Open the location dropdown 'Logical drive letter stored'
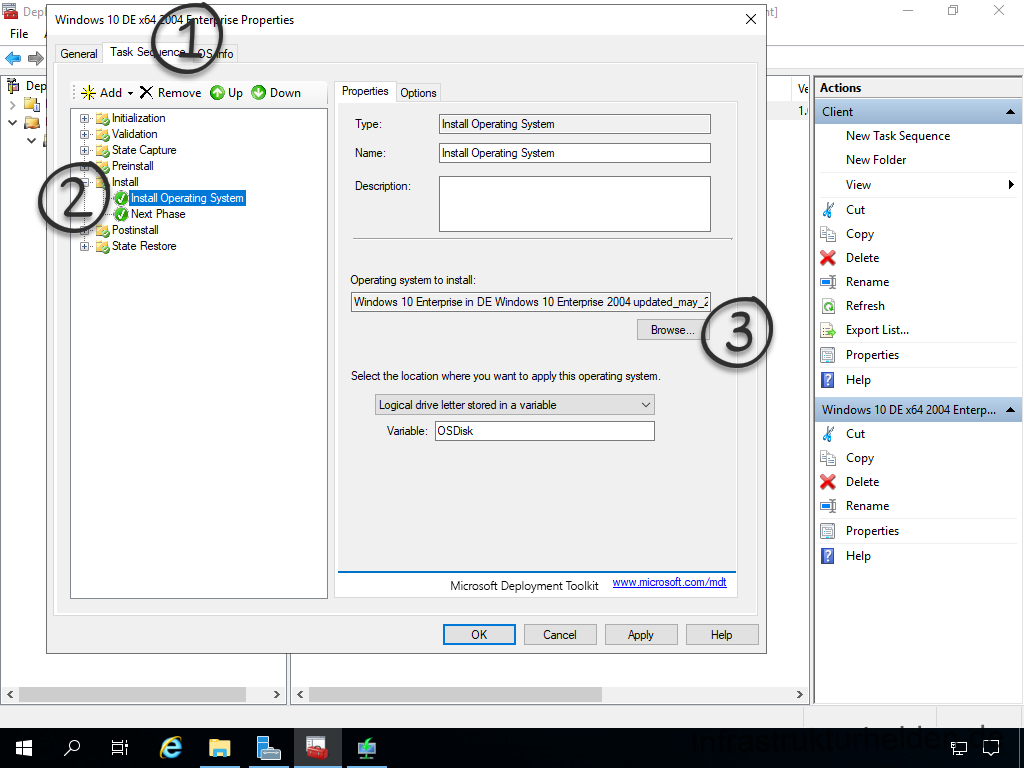This screenshot has height=768, width=1024. (x=515, y=405)
